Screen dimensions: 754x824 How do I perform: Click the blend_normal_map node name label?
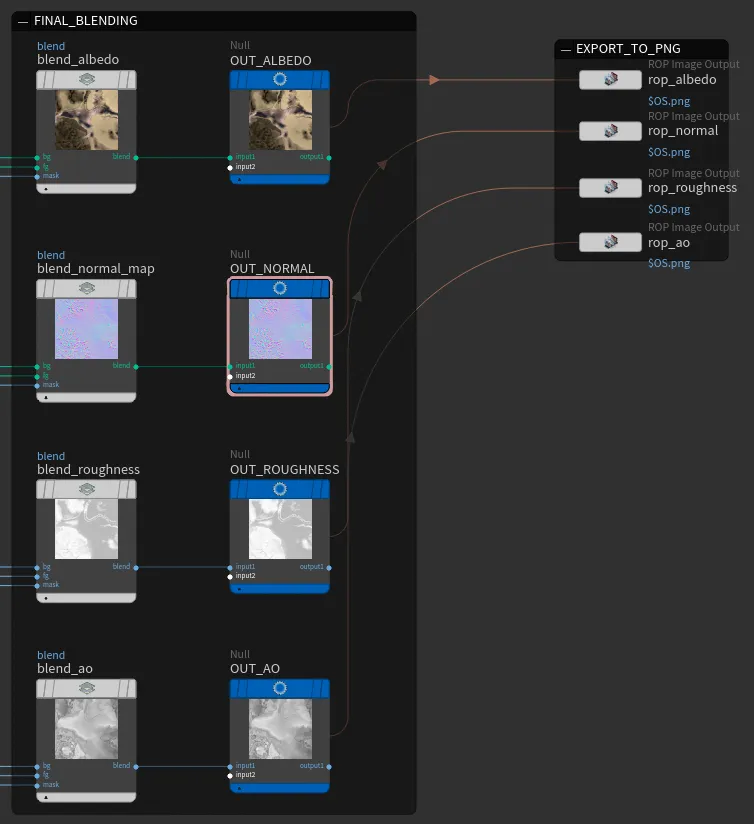tap(96, 269)
